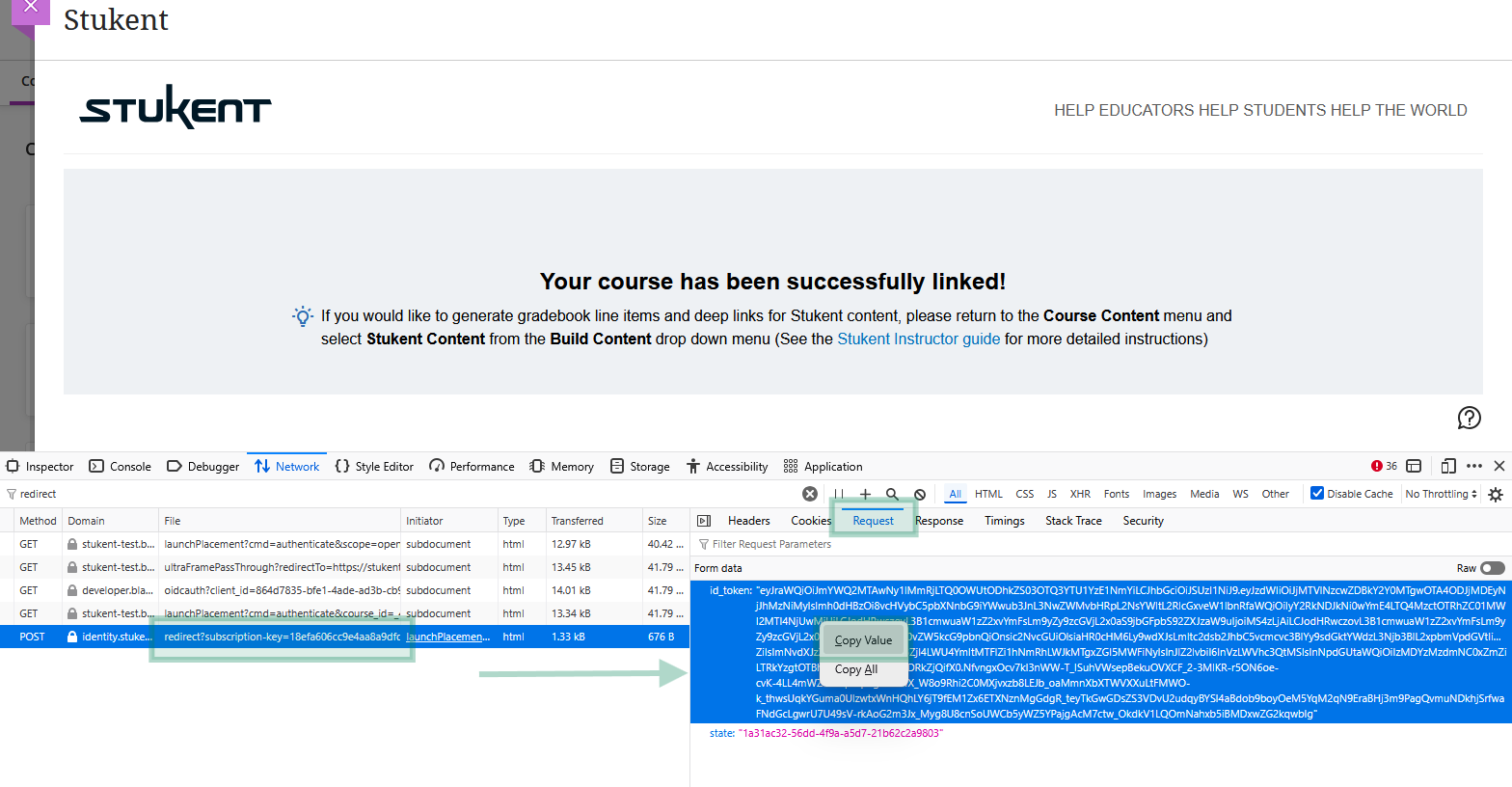Toggle the network details pane icon
Viewport: 1512px width, 787px height.
click(704, 521)
